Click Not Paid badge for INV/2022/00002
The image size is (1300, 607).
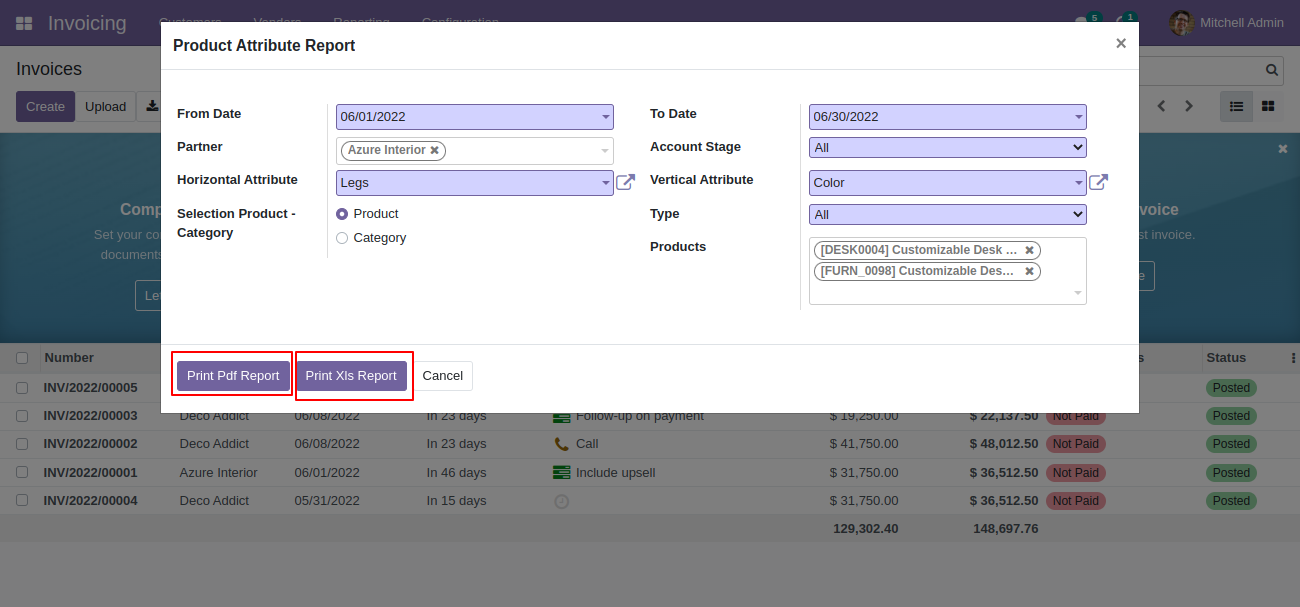tap(1075, 443)
